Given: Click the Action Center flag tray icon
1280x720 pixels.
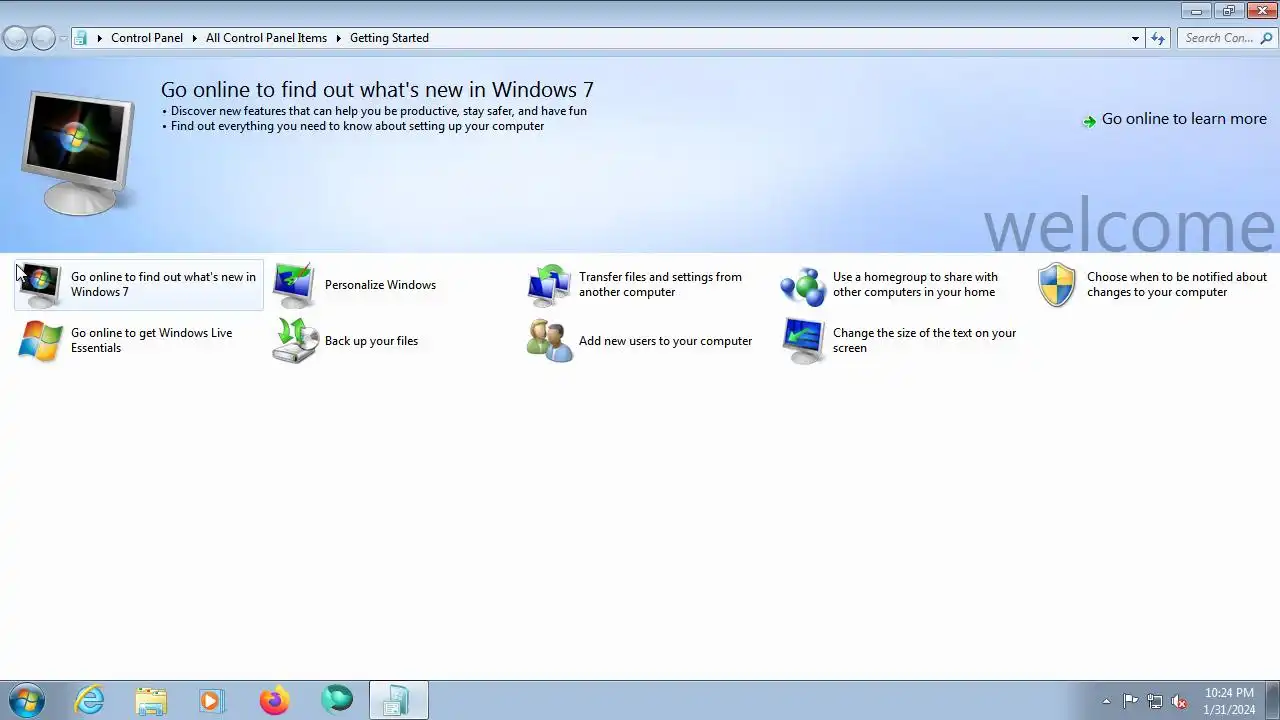Looking at the screenshot, I should (1130, 701).
